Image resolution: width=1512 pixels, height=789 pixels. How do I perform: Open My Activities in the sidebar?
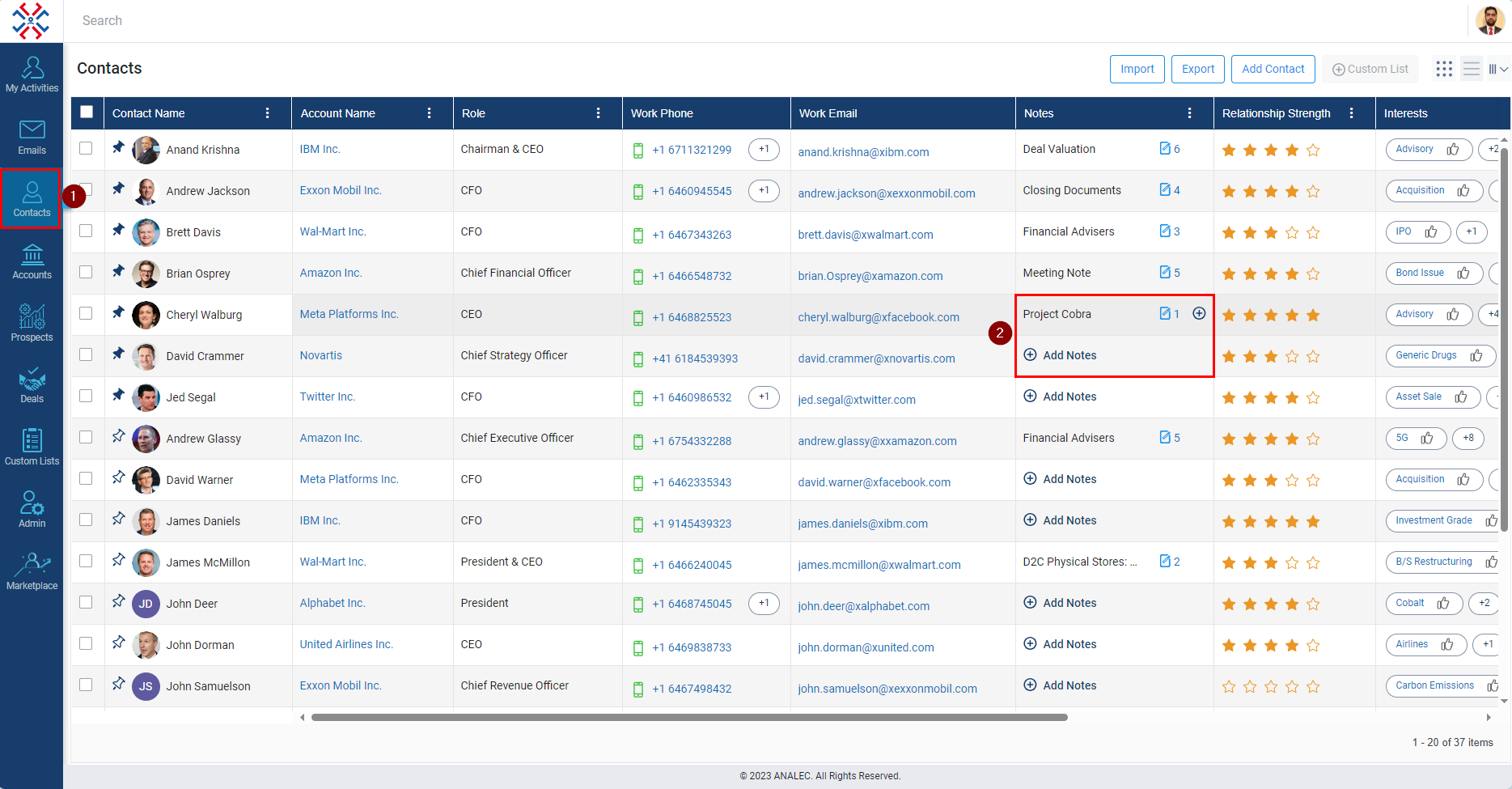[x=32, y=74]
